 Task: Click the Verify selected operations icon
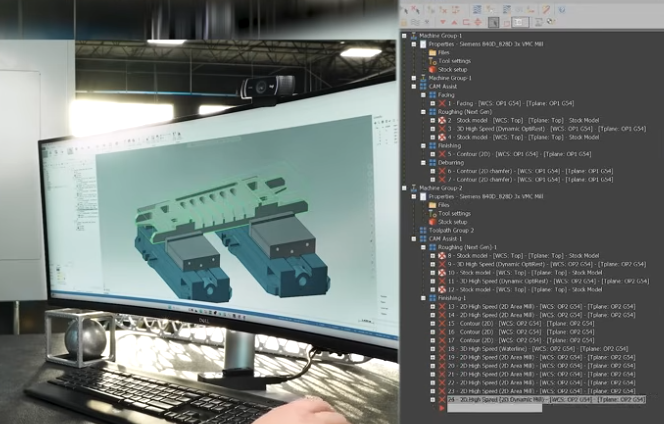pos(490,9)
